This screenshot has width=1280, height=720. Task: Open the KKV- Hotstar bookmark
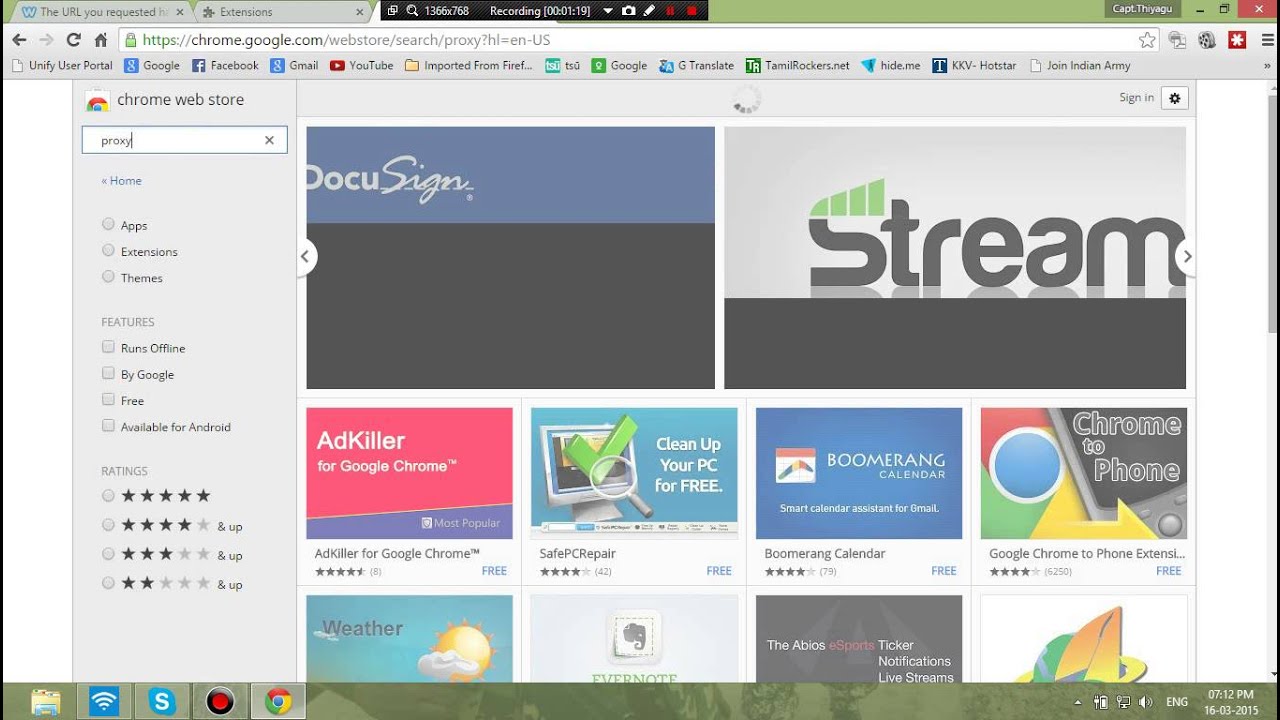click(x=974, y=65)
